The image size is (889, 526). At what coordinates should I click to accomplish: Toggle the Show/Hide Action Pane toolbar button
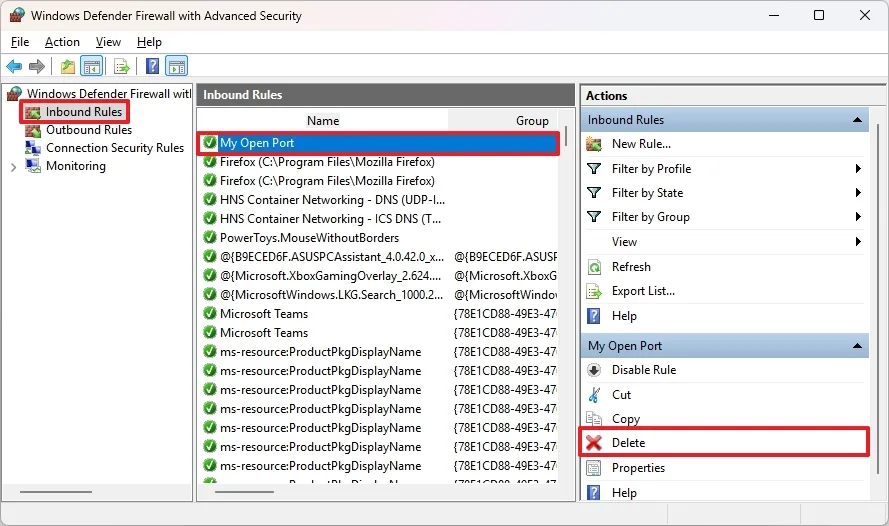177,67
